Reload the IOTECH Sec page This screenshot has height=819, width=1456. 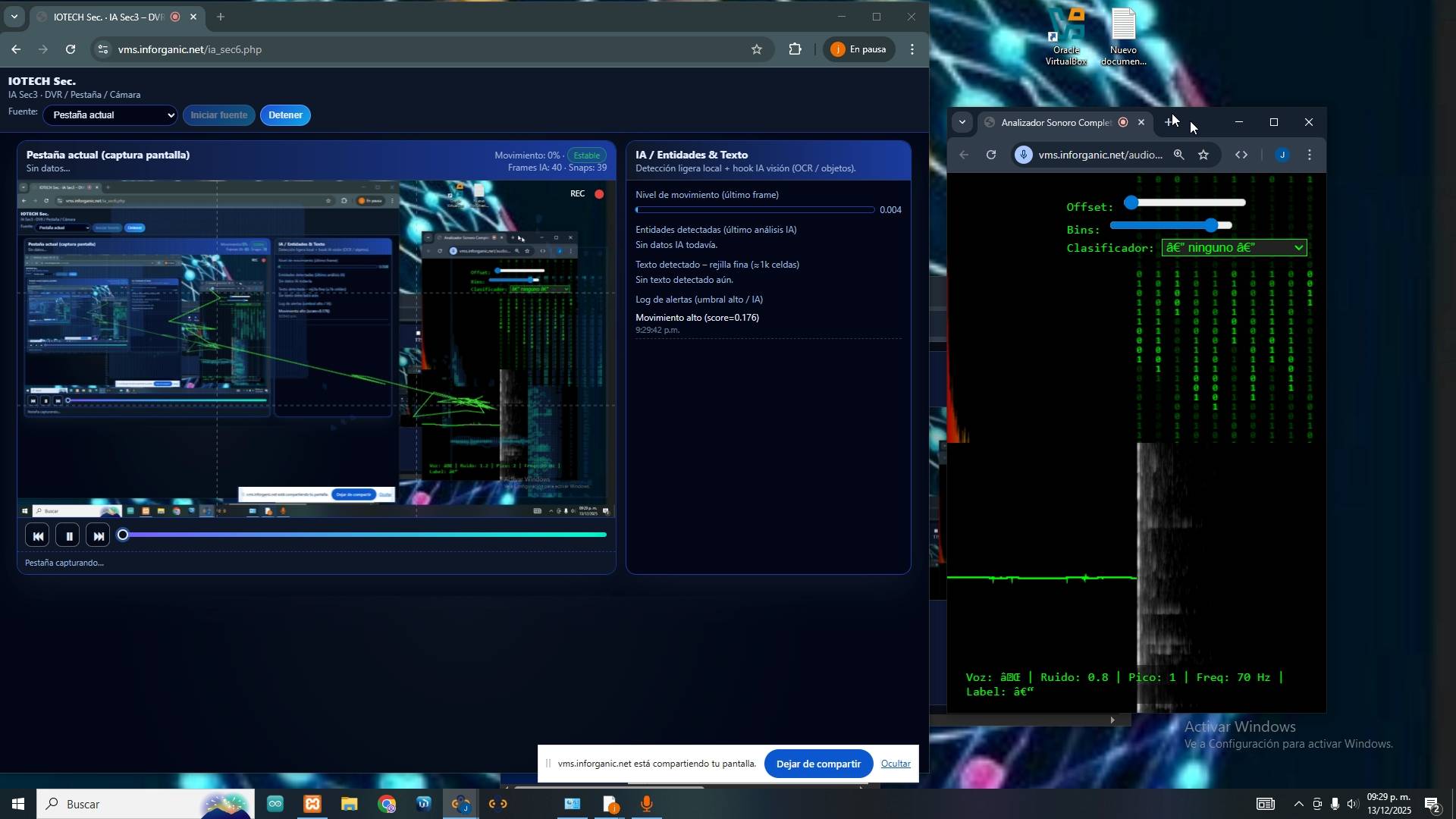click(x=71, y=49)
